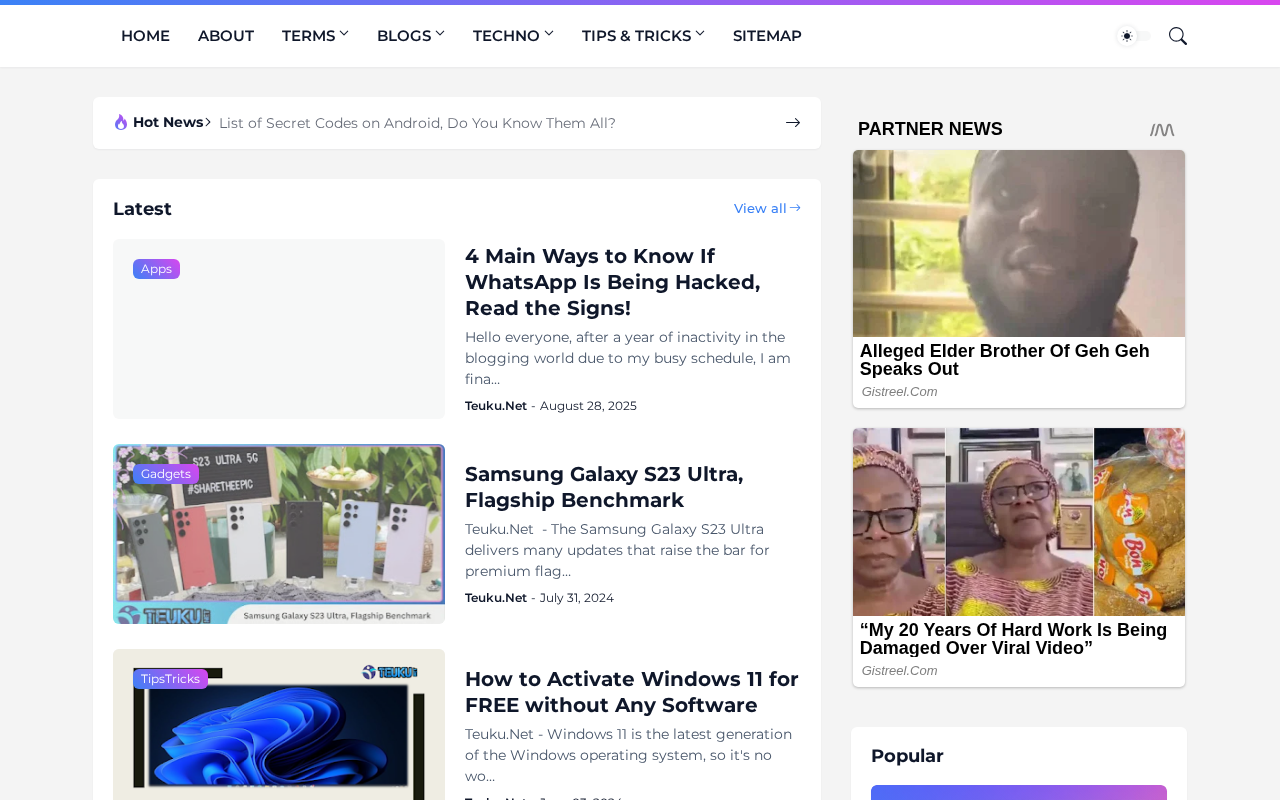Toggle the dark mode switch
Image resolution: width=1280 pixels, height=800 pixels.
tap(1133, 36)
